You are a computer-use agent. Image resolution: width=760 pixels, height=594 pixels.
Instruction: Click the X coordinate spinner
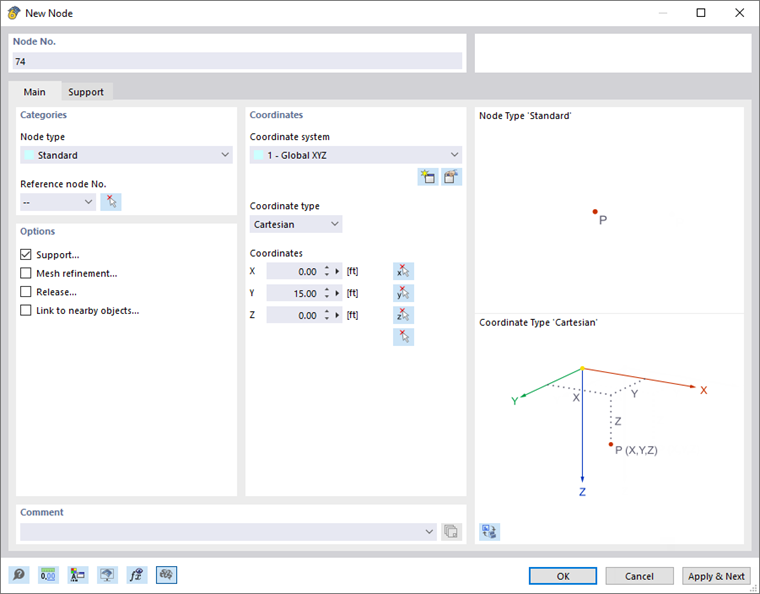point(327,271)
